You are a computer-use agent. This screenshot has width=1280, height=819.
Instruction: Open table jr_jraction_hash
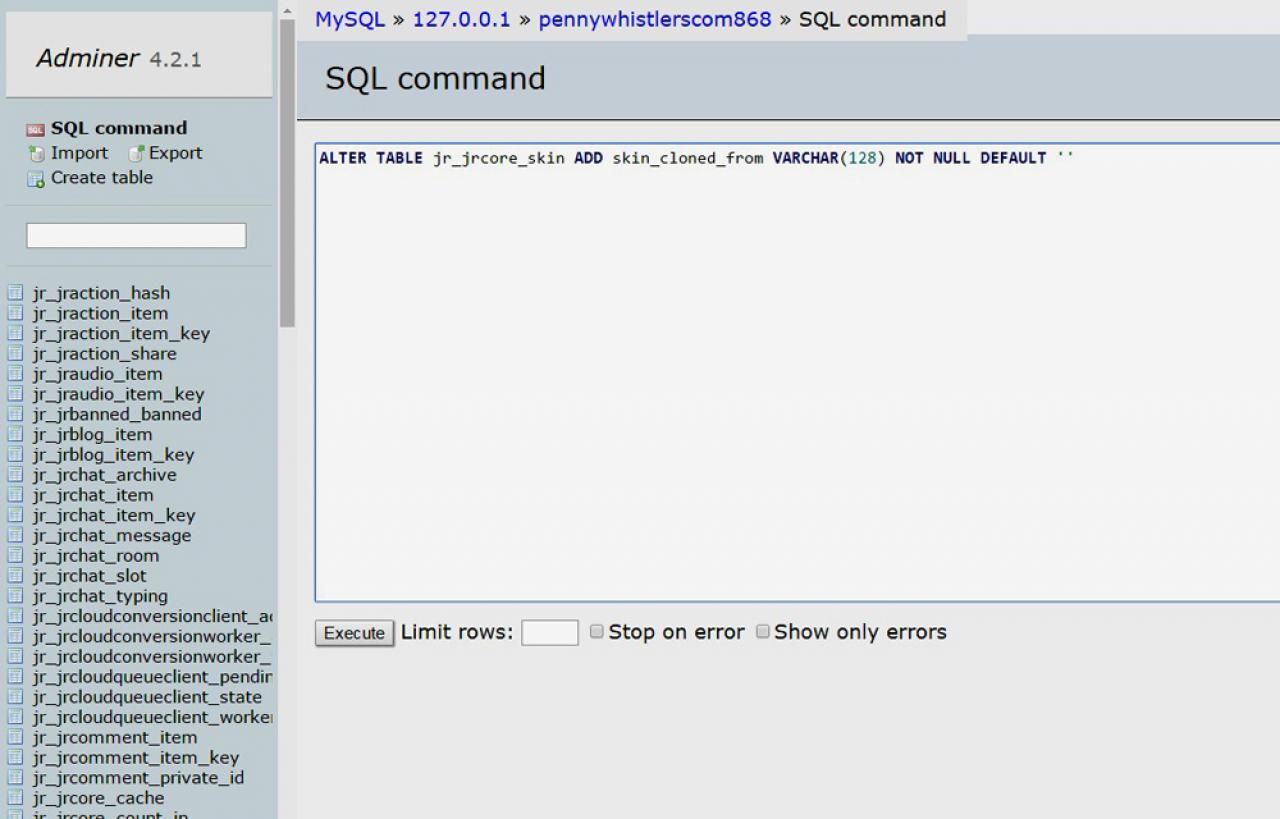tap(101, 293)
